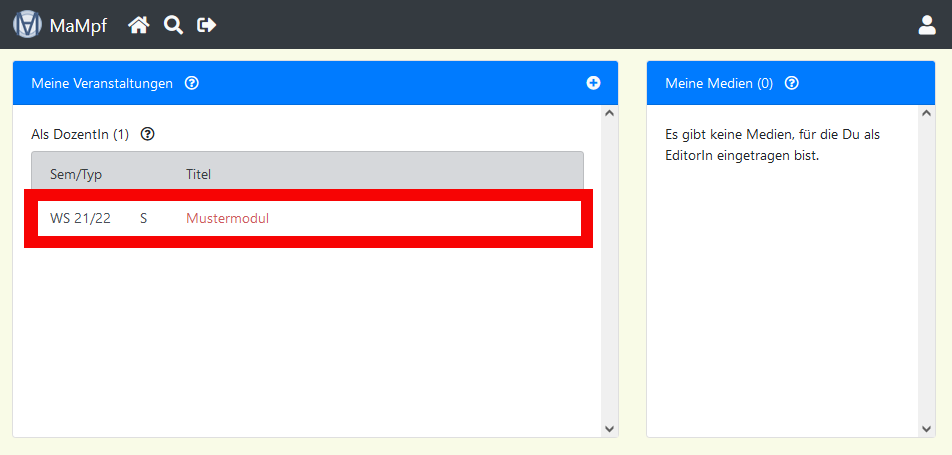Add an event with the plus icon
This screenshot has height=455, width=952.
tap(593, 83)
